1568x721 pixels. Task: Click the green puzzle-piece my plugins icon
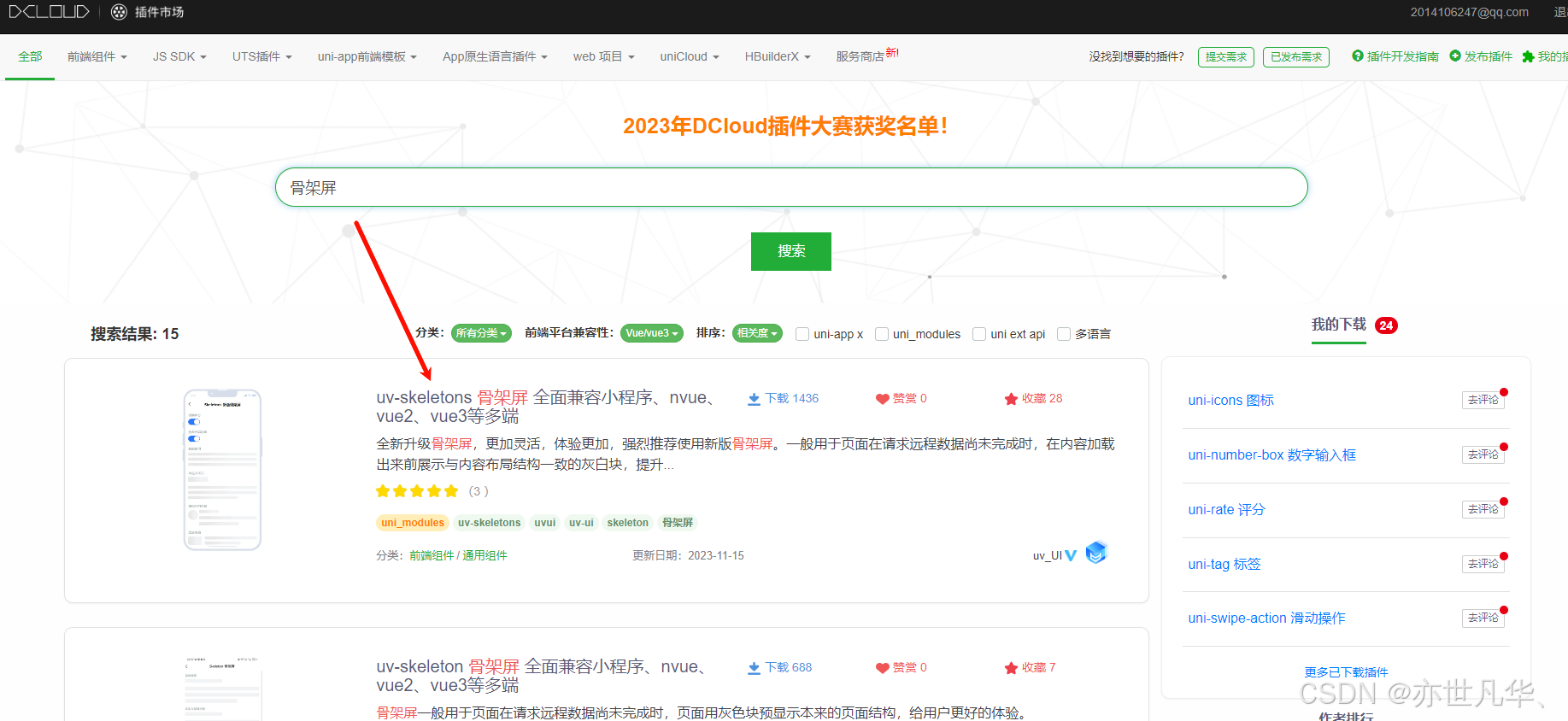(1529, 57)
